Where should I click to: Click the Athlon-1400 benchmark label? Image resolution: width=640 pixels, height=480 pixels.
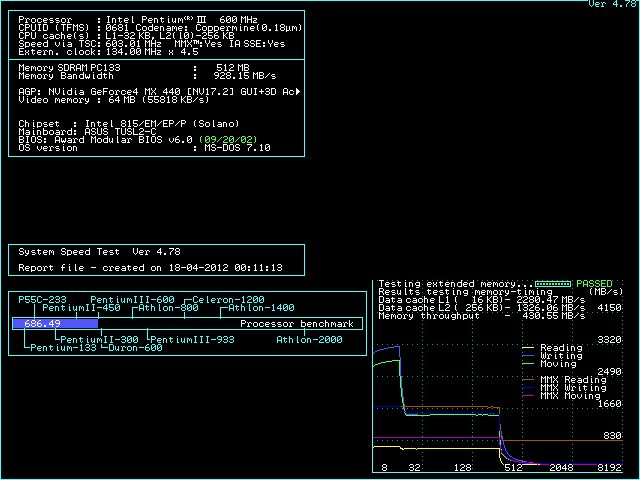[x=261, y=308]
